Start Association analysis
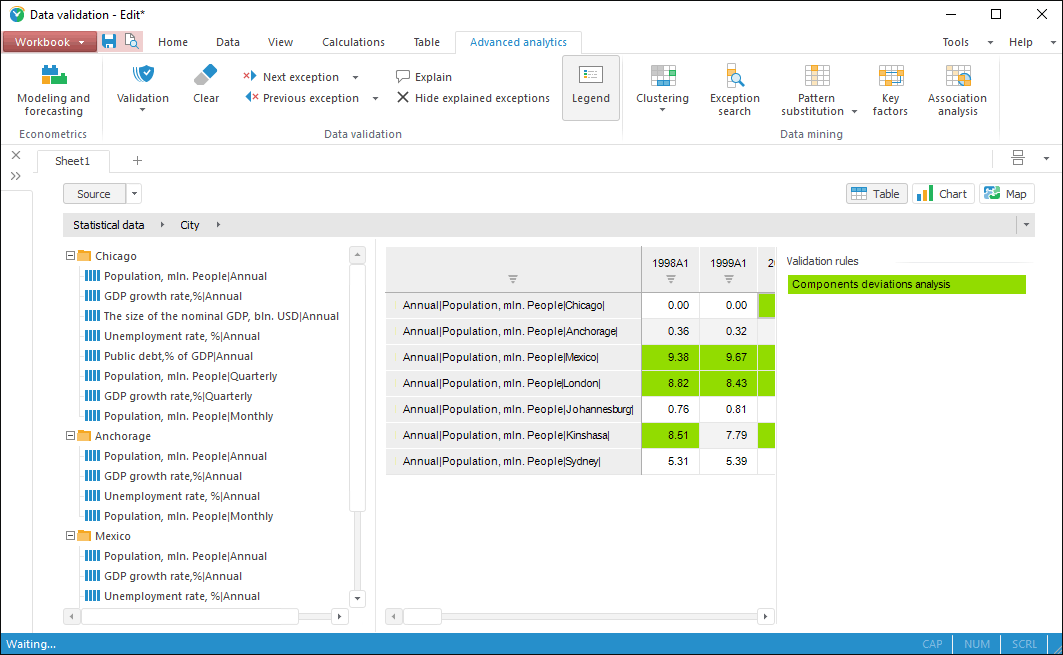The height and width of the screenshot is (655, 1063). pyautogui.click(x=957, y=90)
